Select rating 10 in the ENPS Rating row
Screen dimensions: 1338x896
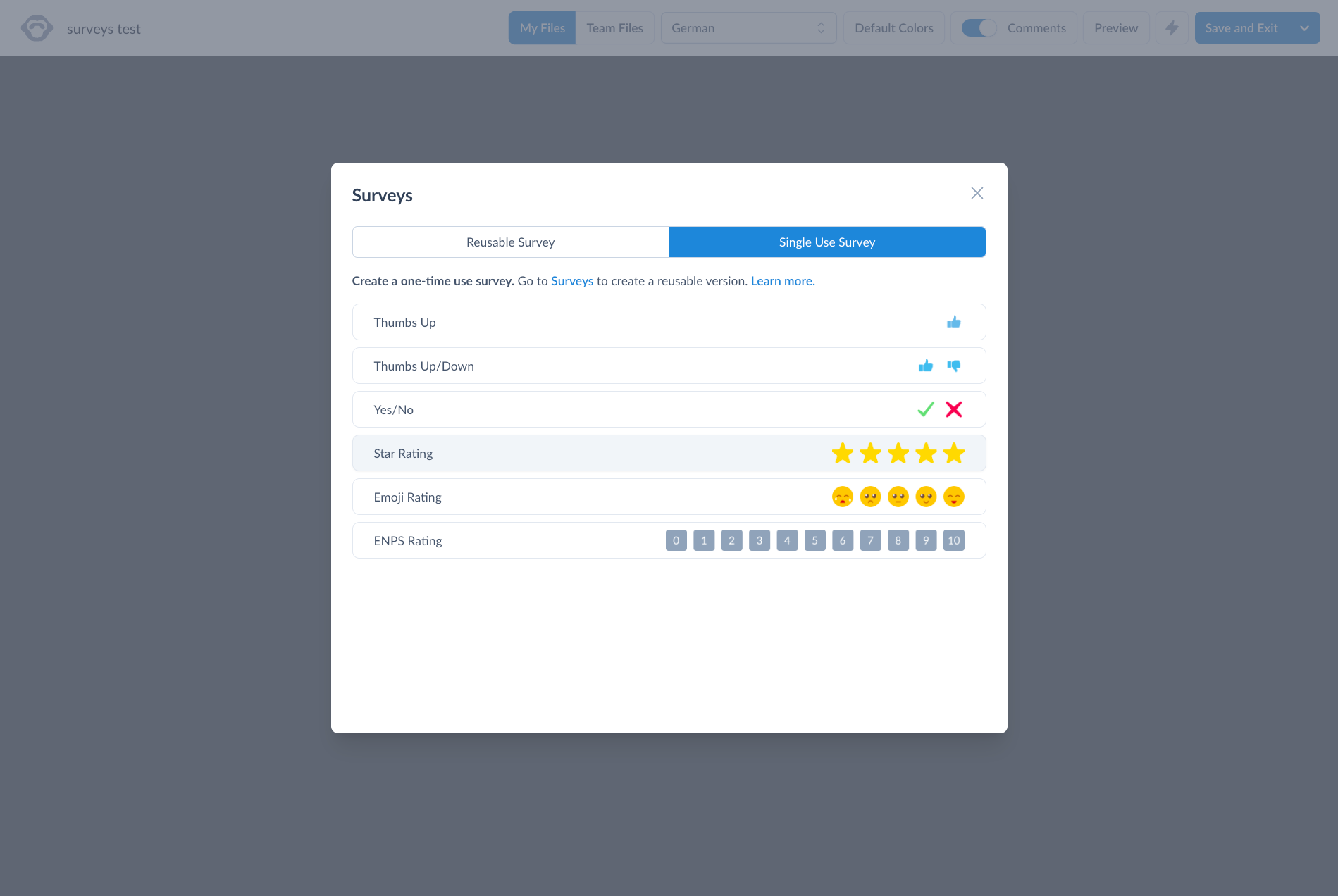953,540
